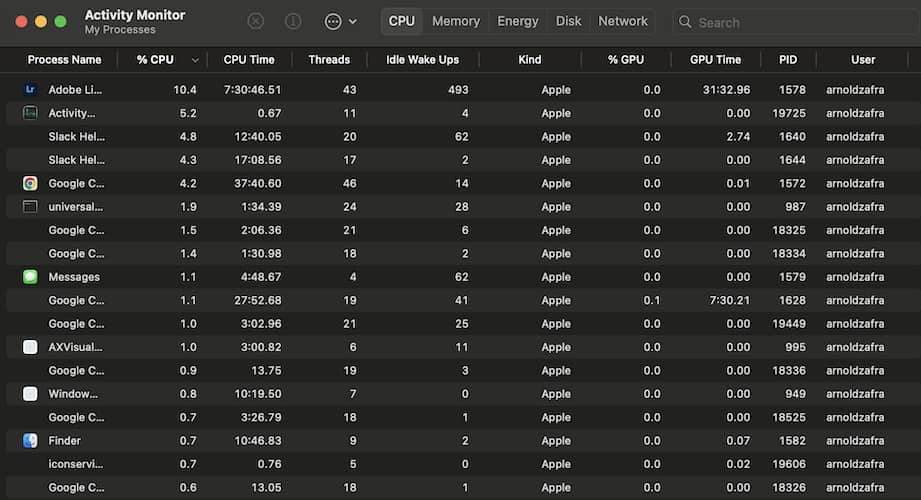Sort by the PID column header
Image resolution: width=921 pixels, height=500 pixels.
click(788, 60)
